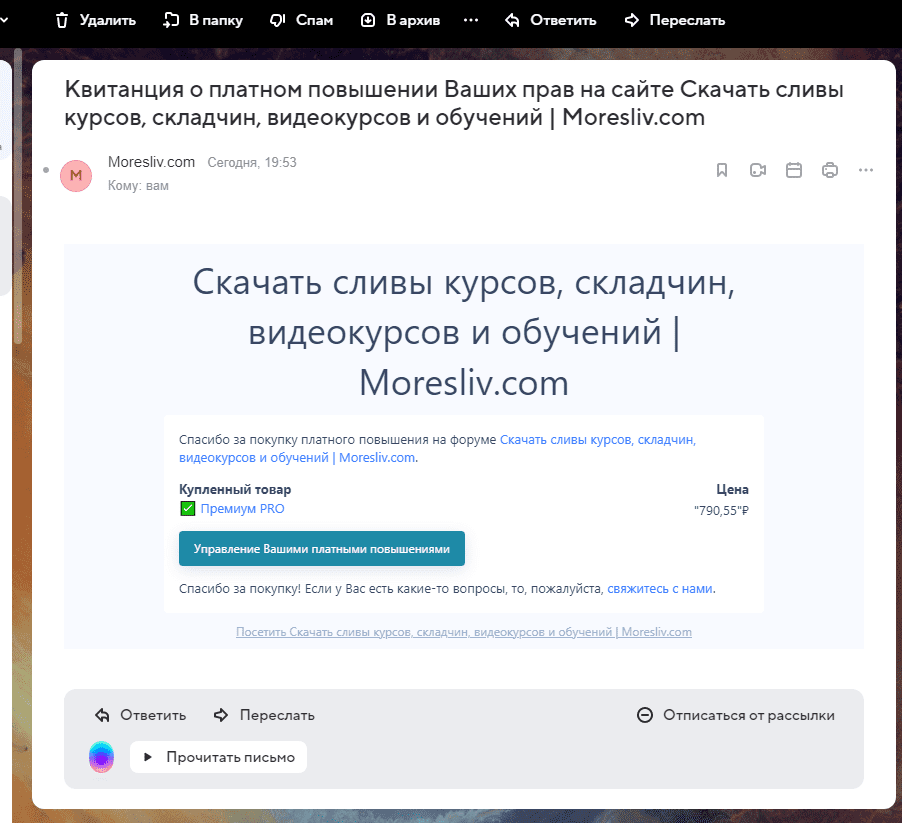902x823 pixels.
Task: Click 'Управление Вашими платными повышениями' button
Action: 321,549
